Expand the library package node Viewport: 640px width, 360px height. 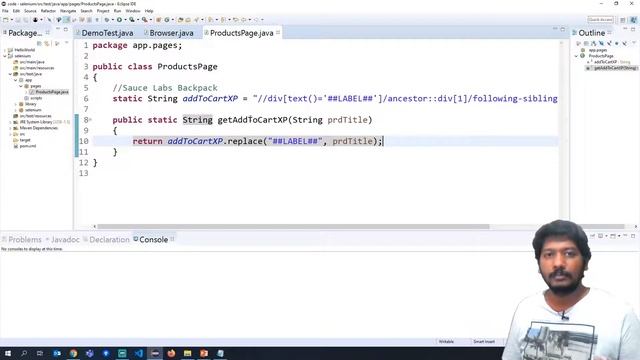pyautogui.click(x=16, y=104)
